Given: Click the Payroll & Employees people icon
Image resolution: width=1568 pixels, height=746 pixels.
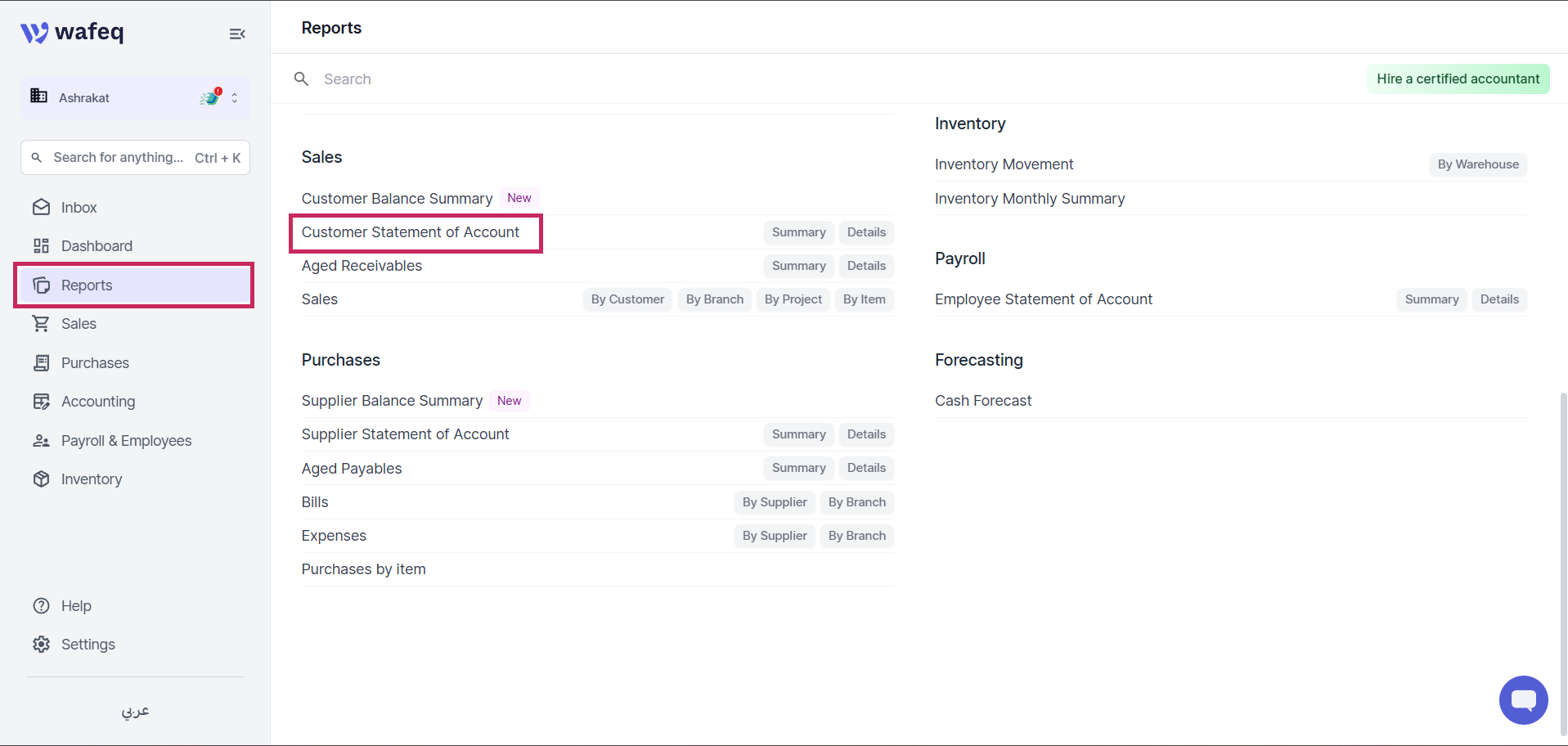Looking at the screenshot, I should click(x=42, y=440).
